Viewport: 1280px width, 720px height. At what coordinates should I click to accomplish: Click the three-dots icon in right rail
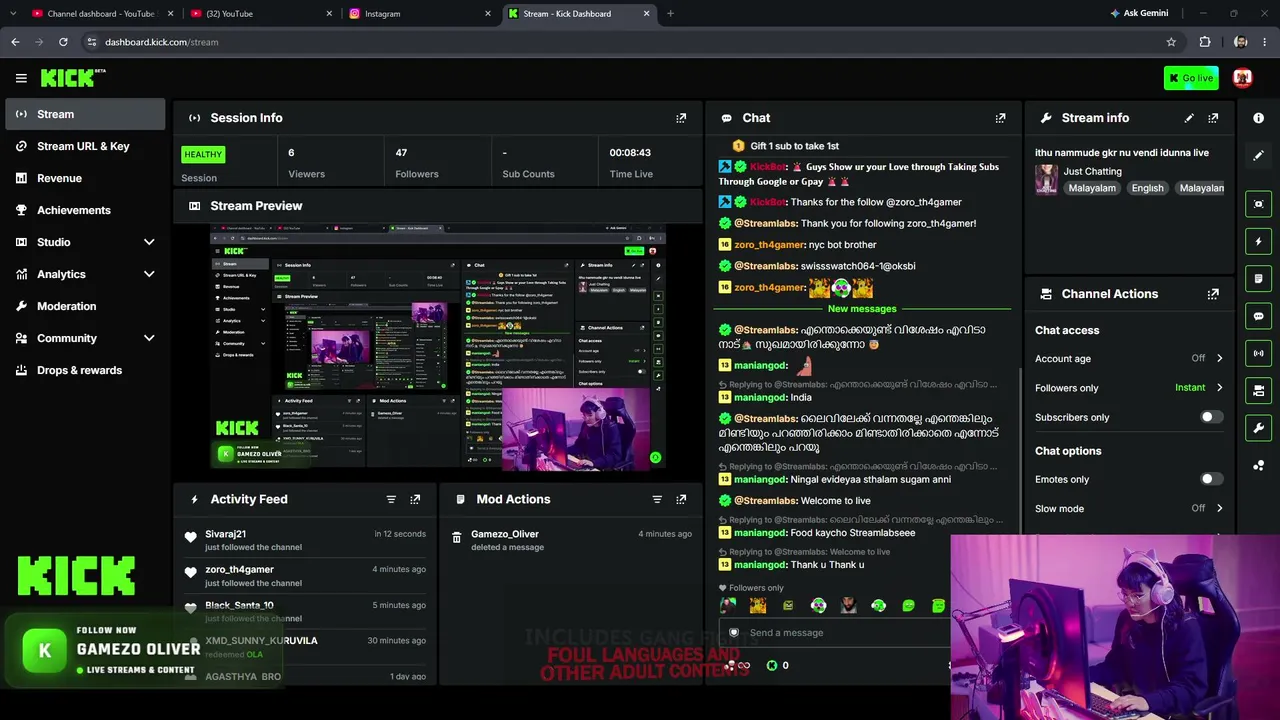(1258, 465)
